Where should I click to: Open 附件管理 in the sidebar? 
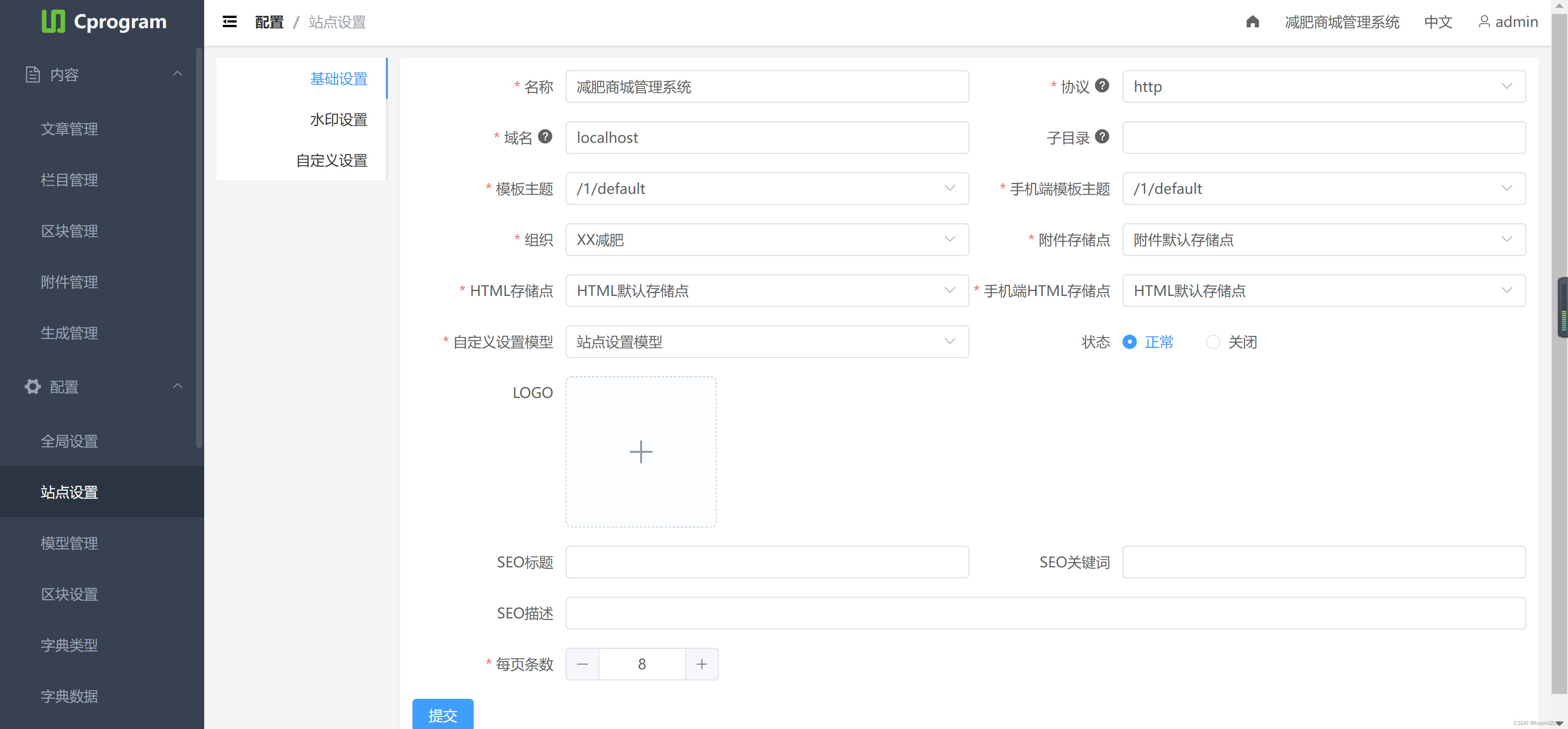pos(69,282)
